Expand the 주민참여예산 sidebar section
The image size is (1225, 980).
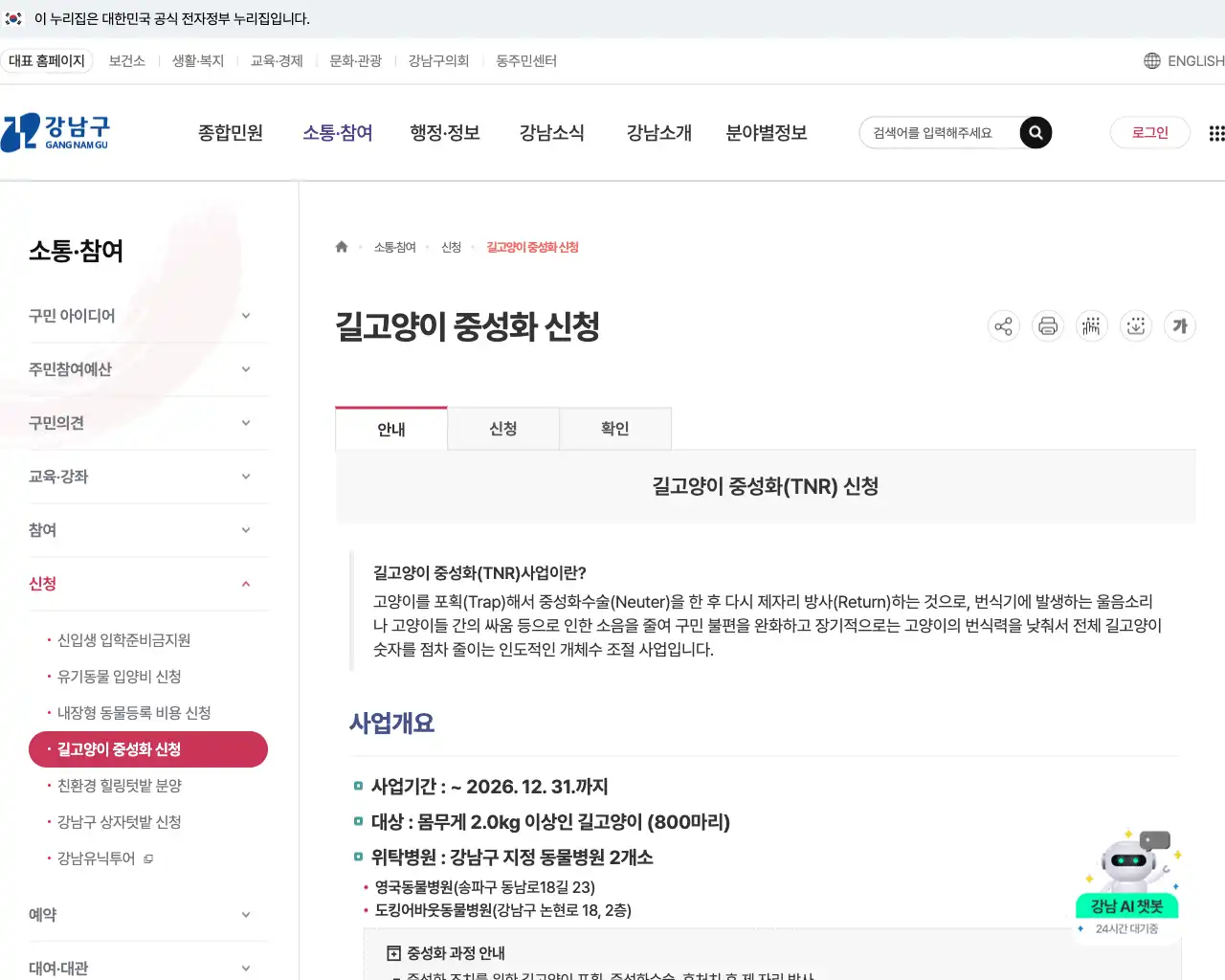click(148, 369)
